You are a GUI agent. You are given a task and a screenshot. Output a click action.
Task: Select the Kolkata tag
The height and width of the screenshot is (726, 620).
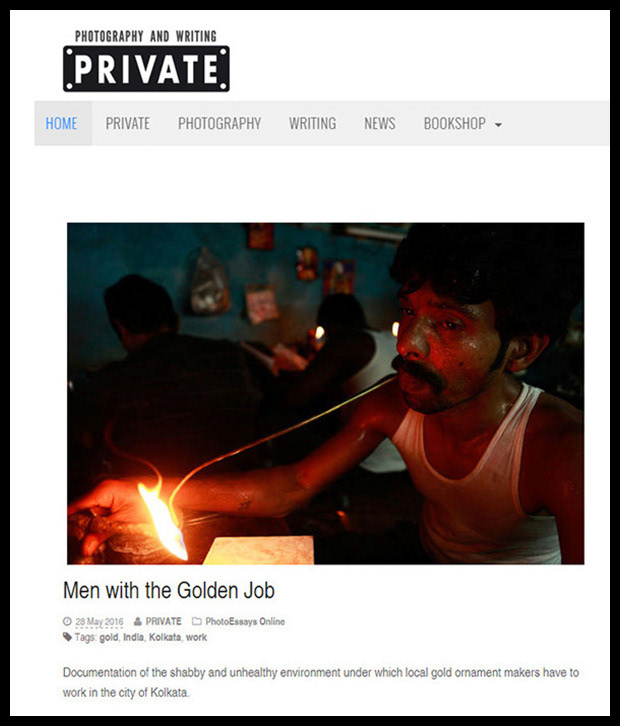[165, 637]
